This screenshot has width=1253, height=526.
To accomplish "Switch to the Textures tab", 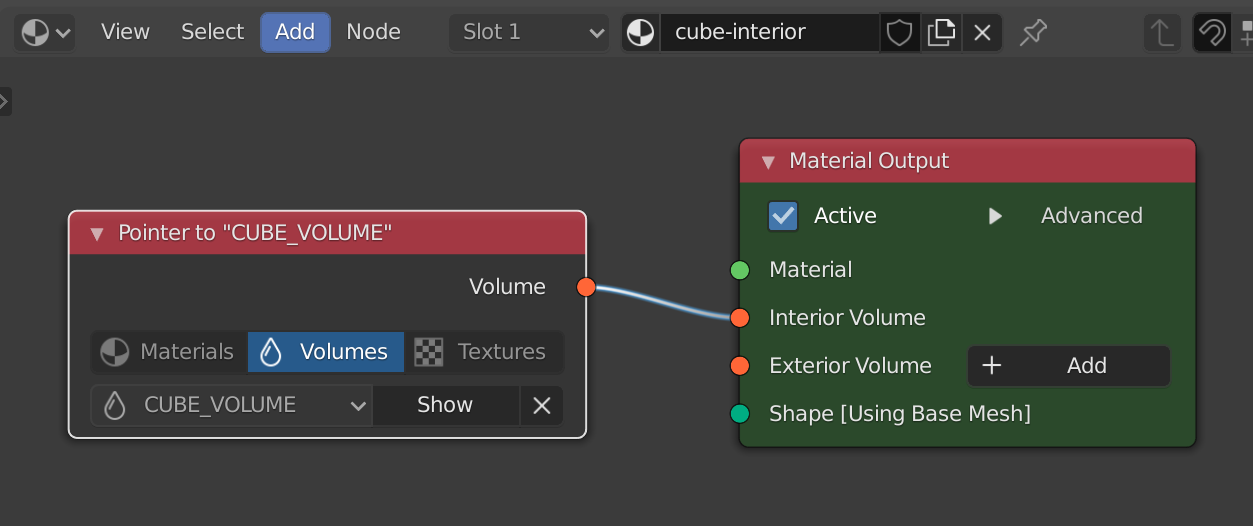I will [x=483, y=352].
